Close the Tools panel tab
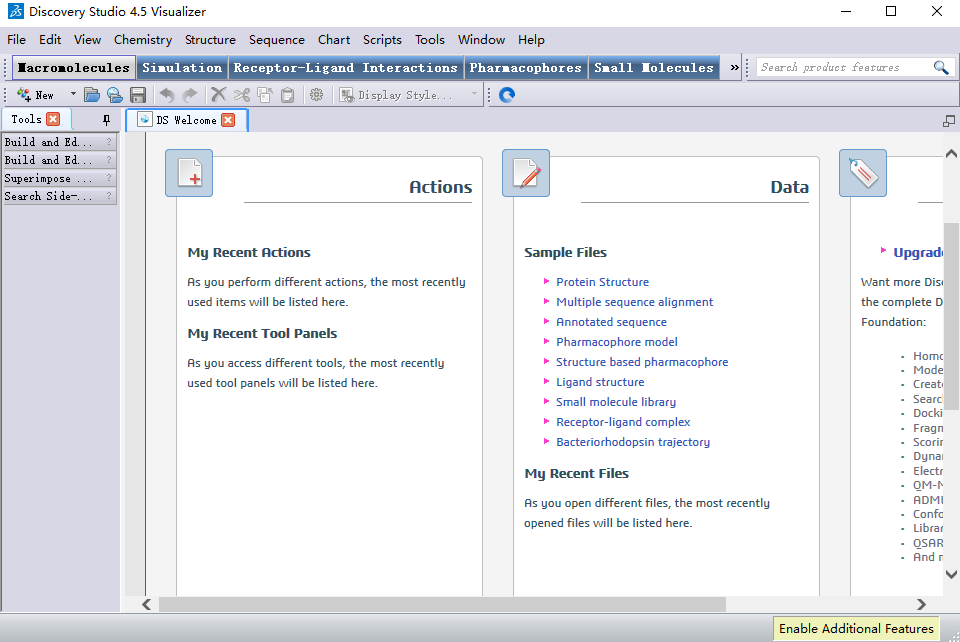960x642 pixels. (x=53, y=119)
